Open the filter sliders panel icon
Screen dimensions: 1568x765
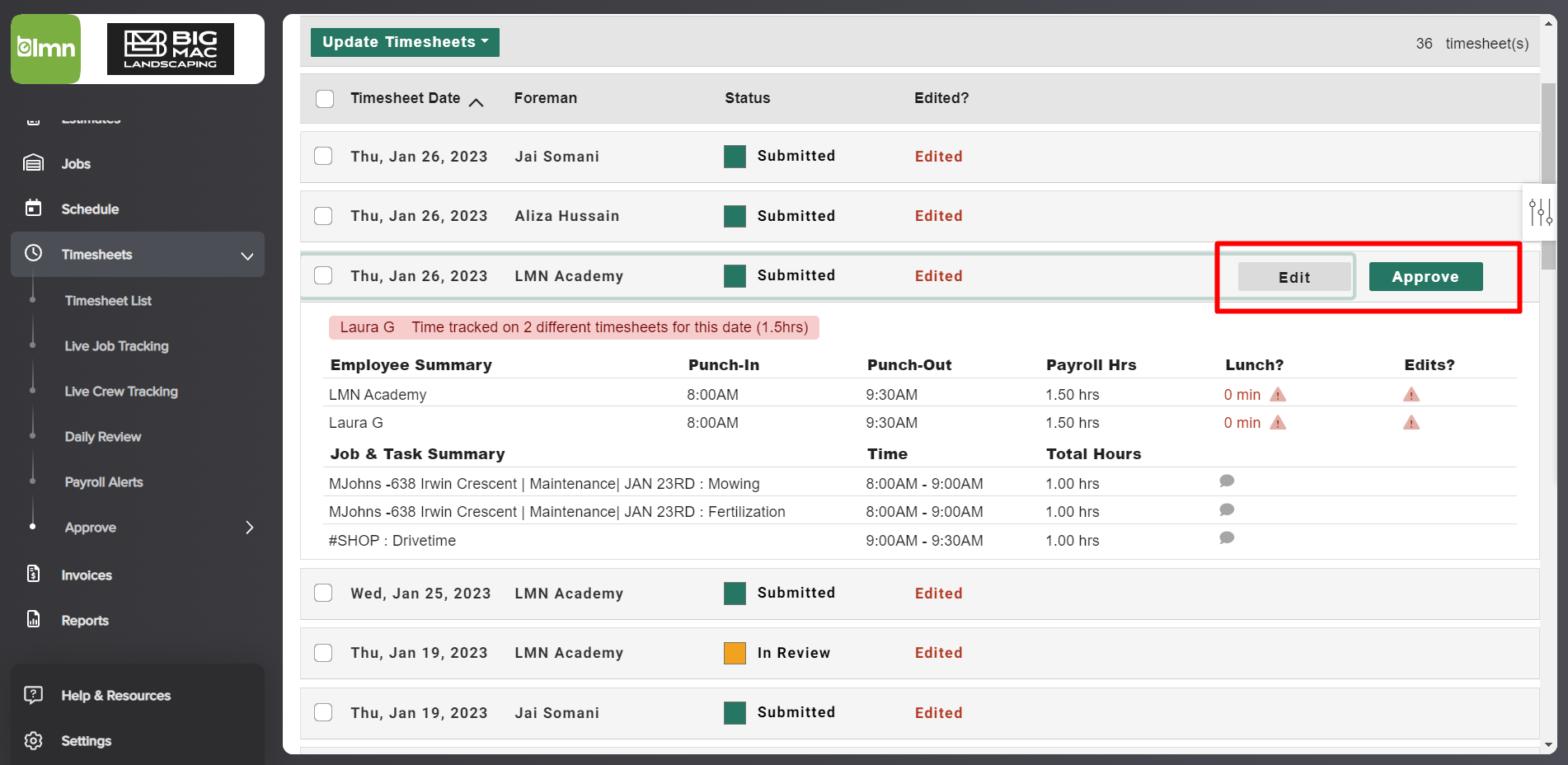(1540, 212)
